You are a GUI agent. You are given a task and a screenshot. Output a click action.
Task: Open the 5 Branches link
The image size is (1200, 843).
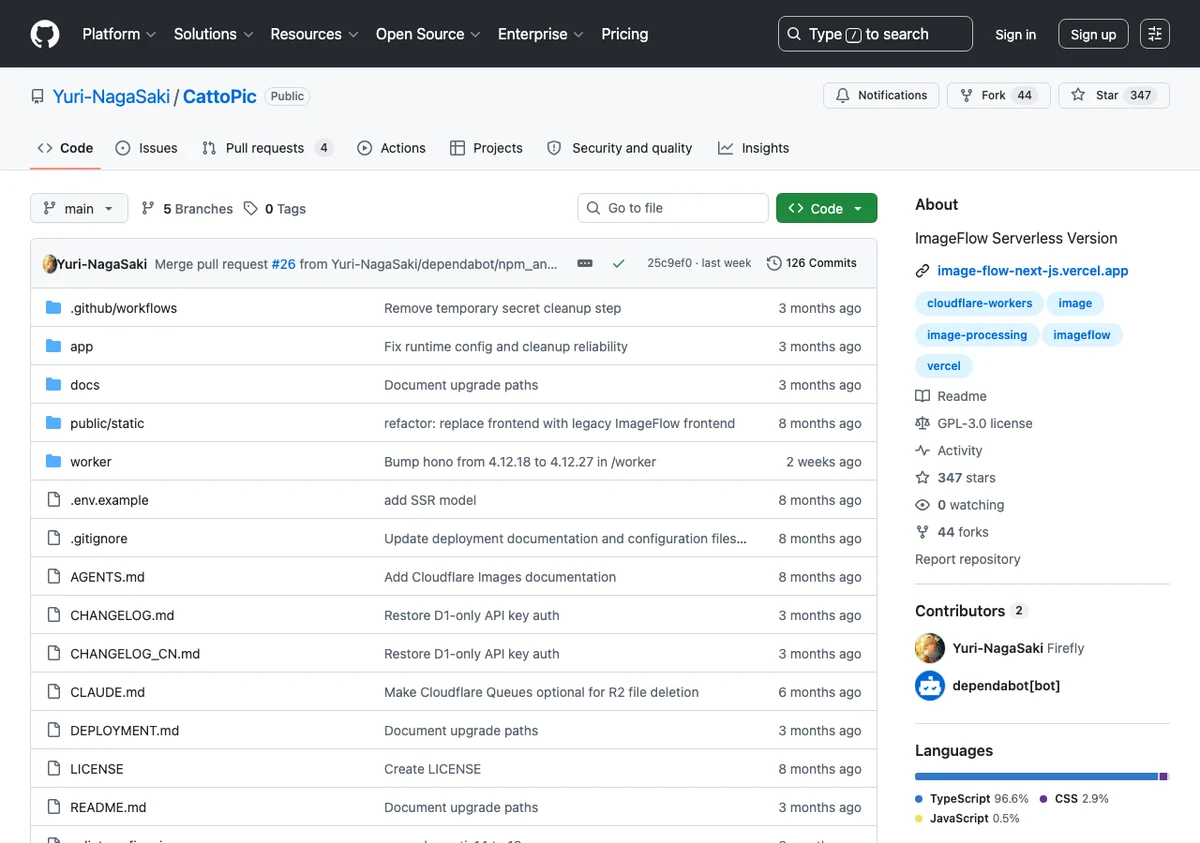(187, 209)
